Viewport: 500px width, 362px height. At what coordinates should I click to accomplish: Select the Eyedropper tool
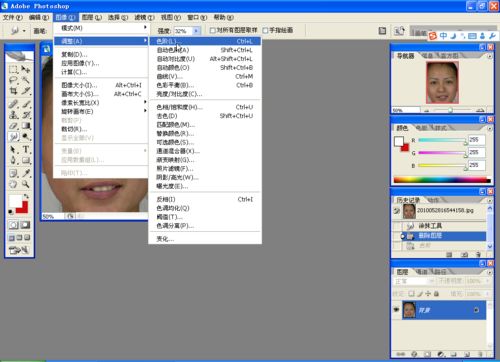click(26, 173)
